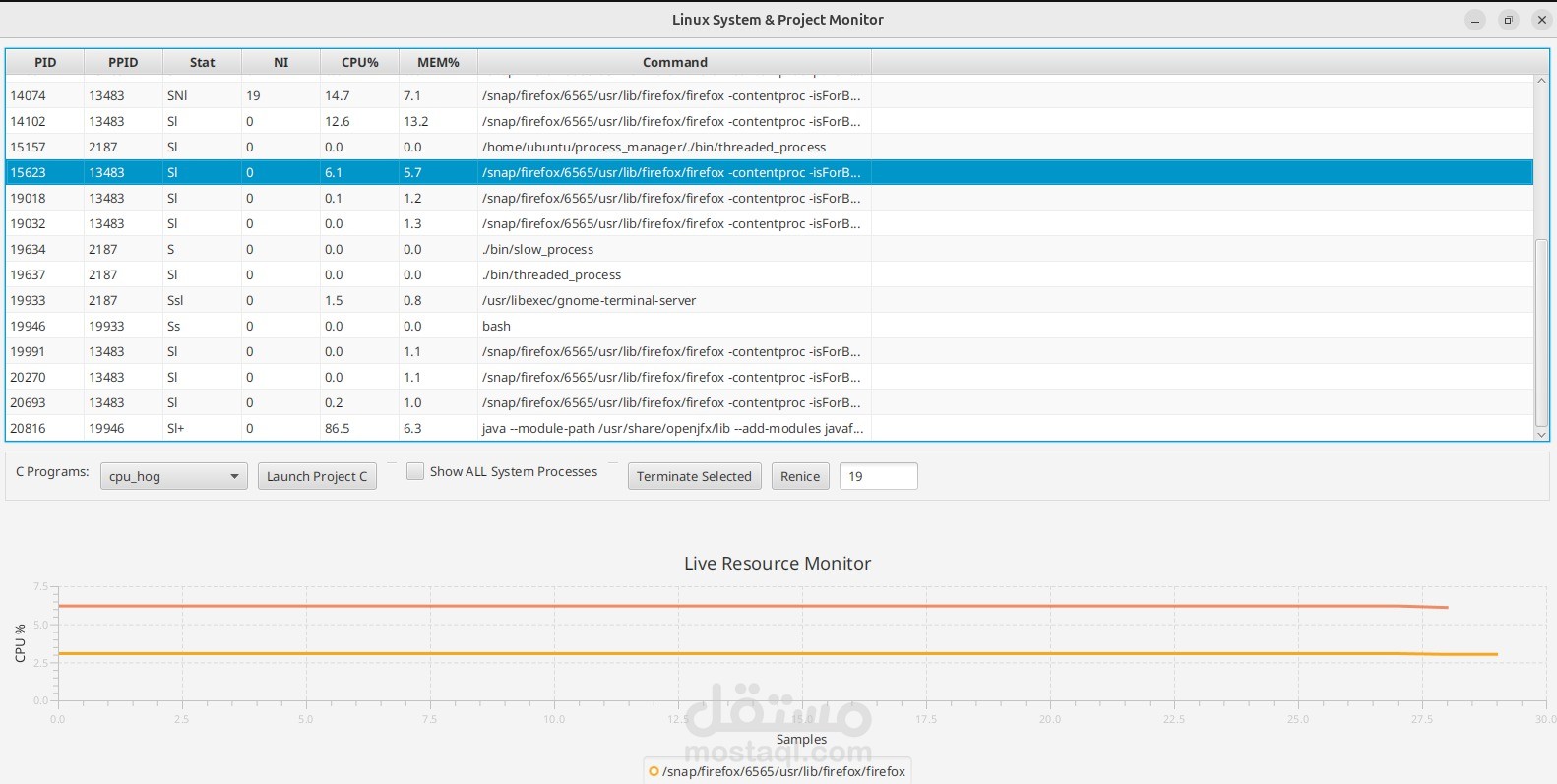Sort by the CPU% column header
The image size is (1557, 784).
[x=359, y=62]
